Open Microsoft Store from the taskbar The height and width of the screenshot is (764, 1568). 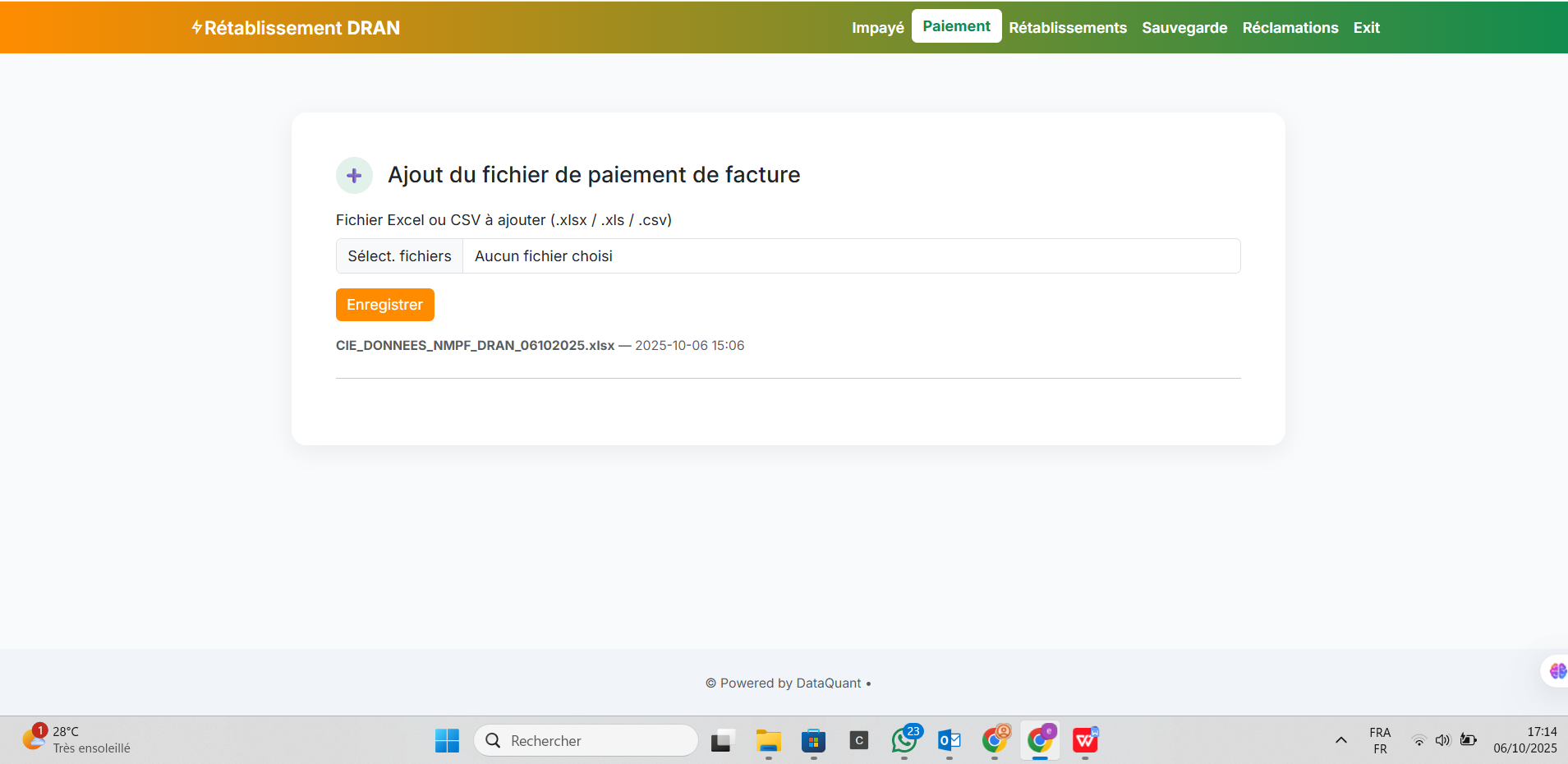(813, 740)
